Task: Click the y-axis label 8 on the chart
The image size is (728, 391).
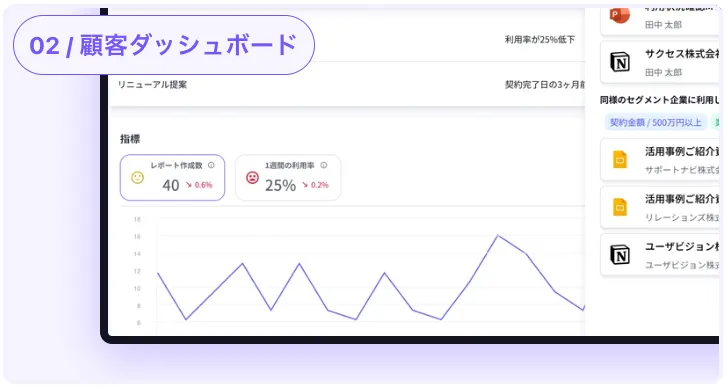Action: click(138, 306)
